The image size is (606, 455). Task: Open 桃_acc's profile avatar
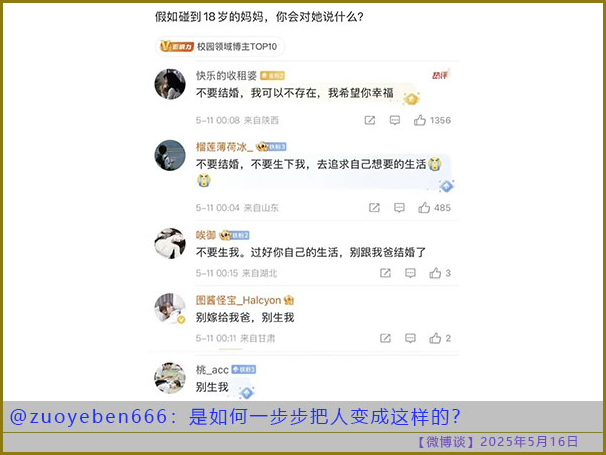click(170, 378)
